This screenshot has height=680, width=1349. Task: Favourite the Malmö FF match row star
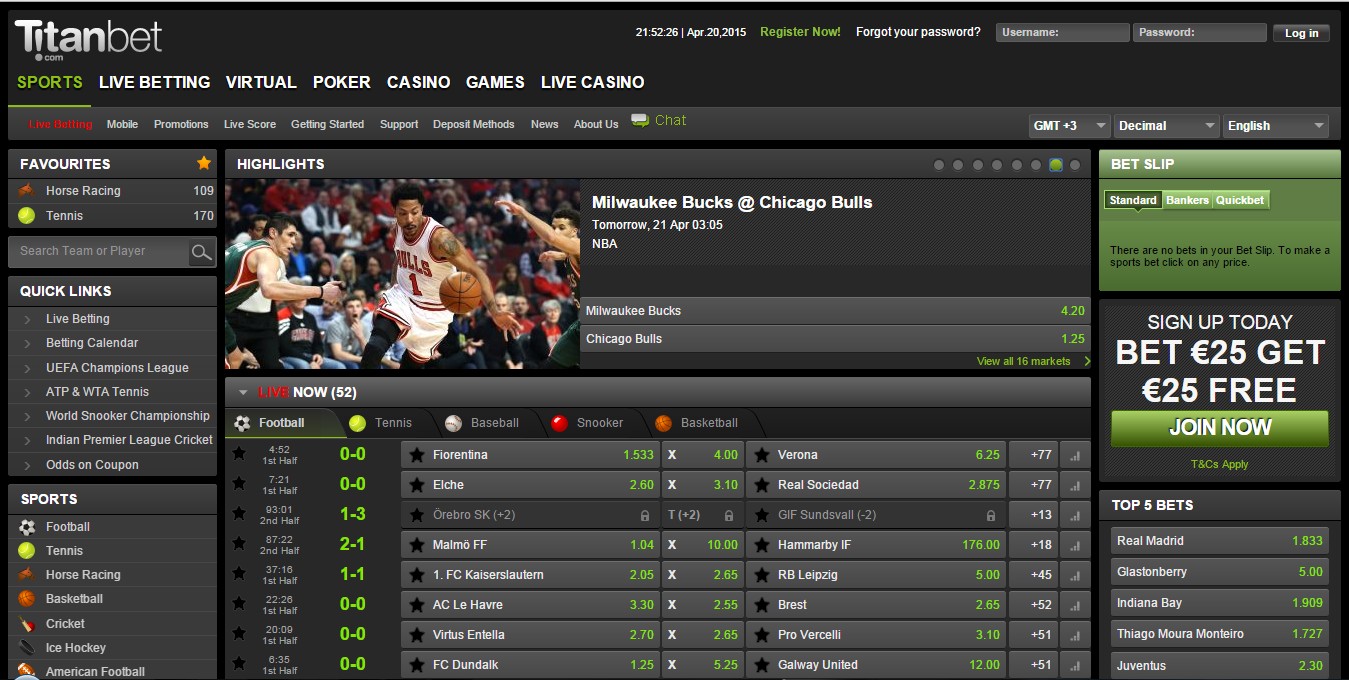click(239, 544)
